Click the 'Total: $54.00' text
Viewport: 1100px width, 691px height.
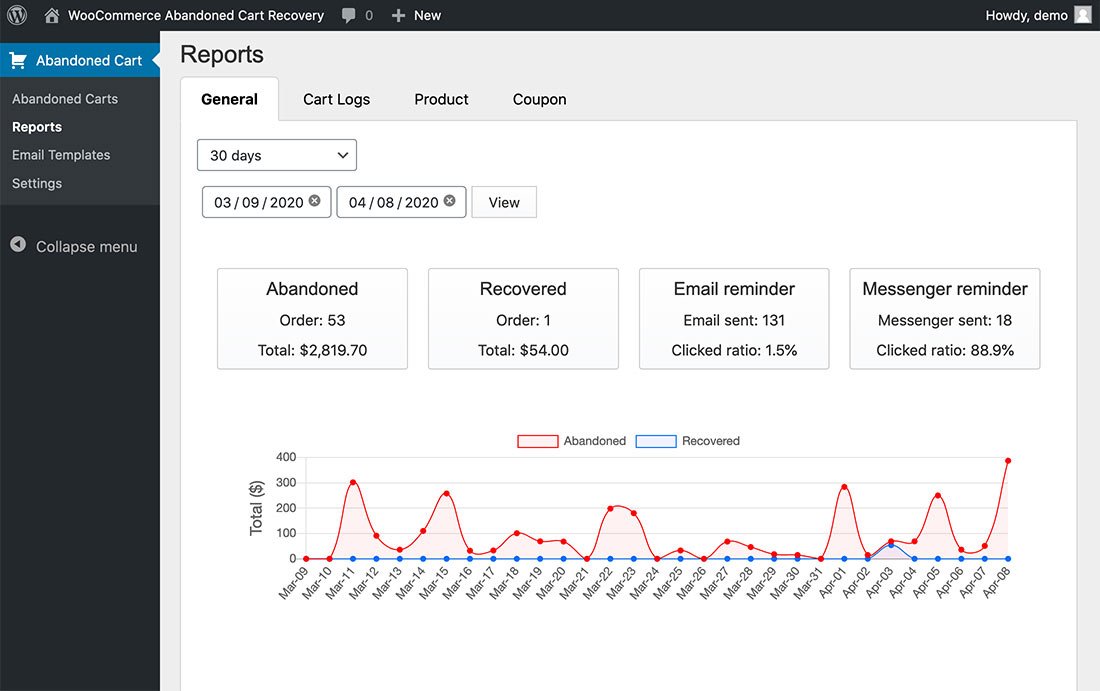(523, 350)
